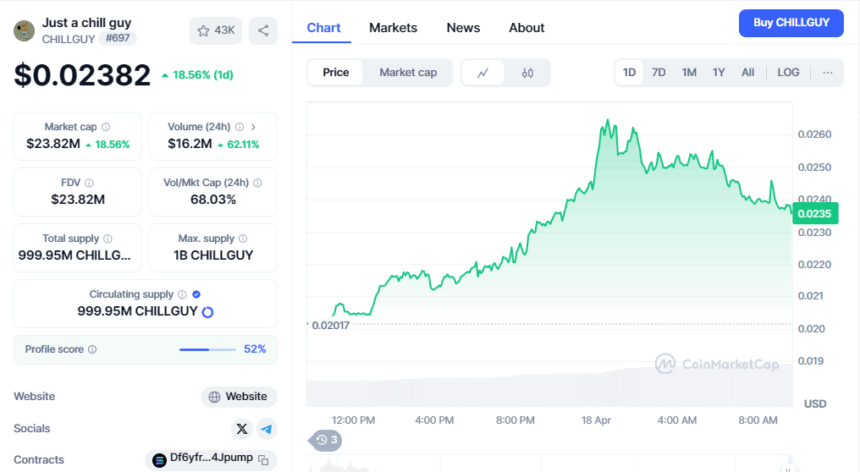860x472 pixels.
Task: Open Volume (24h) details chevron arrow
Action: [253, 127]
